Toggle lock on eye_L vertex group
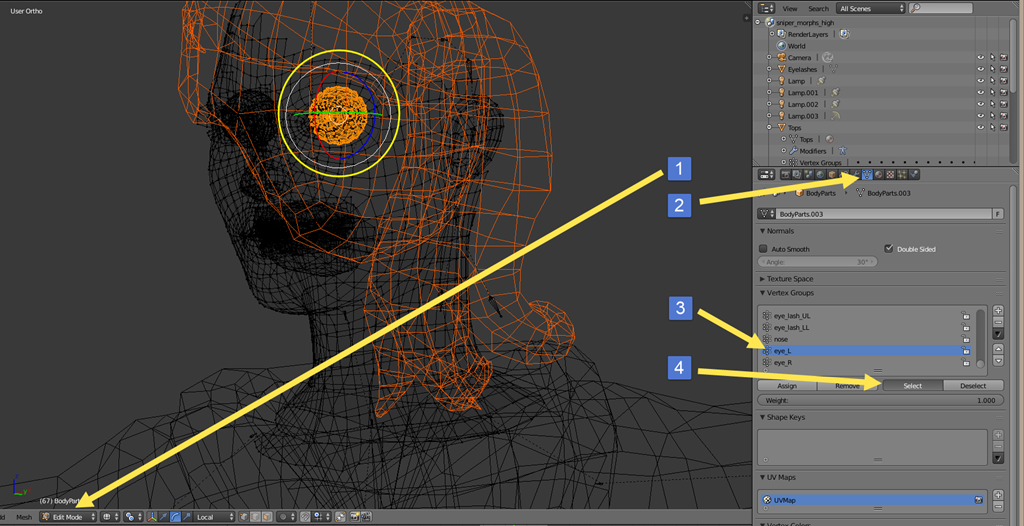The image size is (1024, 526). coord(965,351)
